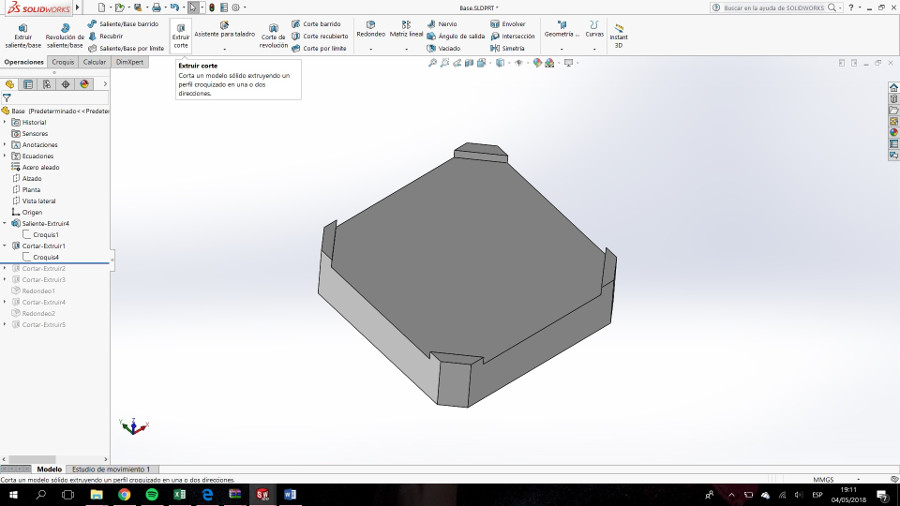Screen dimensions: 900x506
Task: Choose Saliente/Base barrido command
Action: click(123, 24)
